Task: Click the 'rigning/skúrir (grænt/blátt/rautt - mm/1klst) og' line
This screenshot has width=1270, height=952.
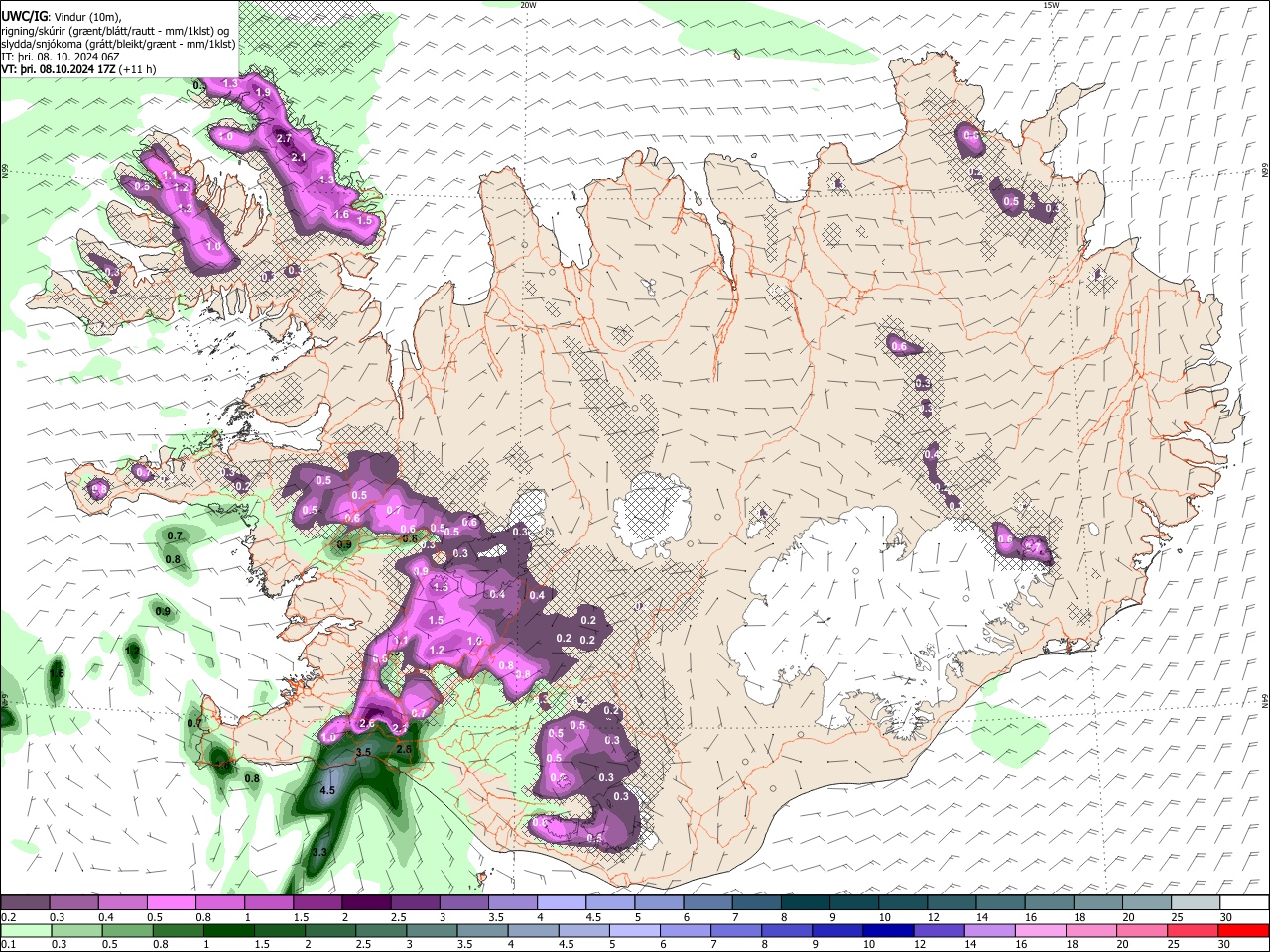Action: 115,31
